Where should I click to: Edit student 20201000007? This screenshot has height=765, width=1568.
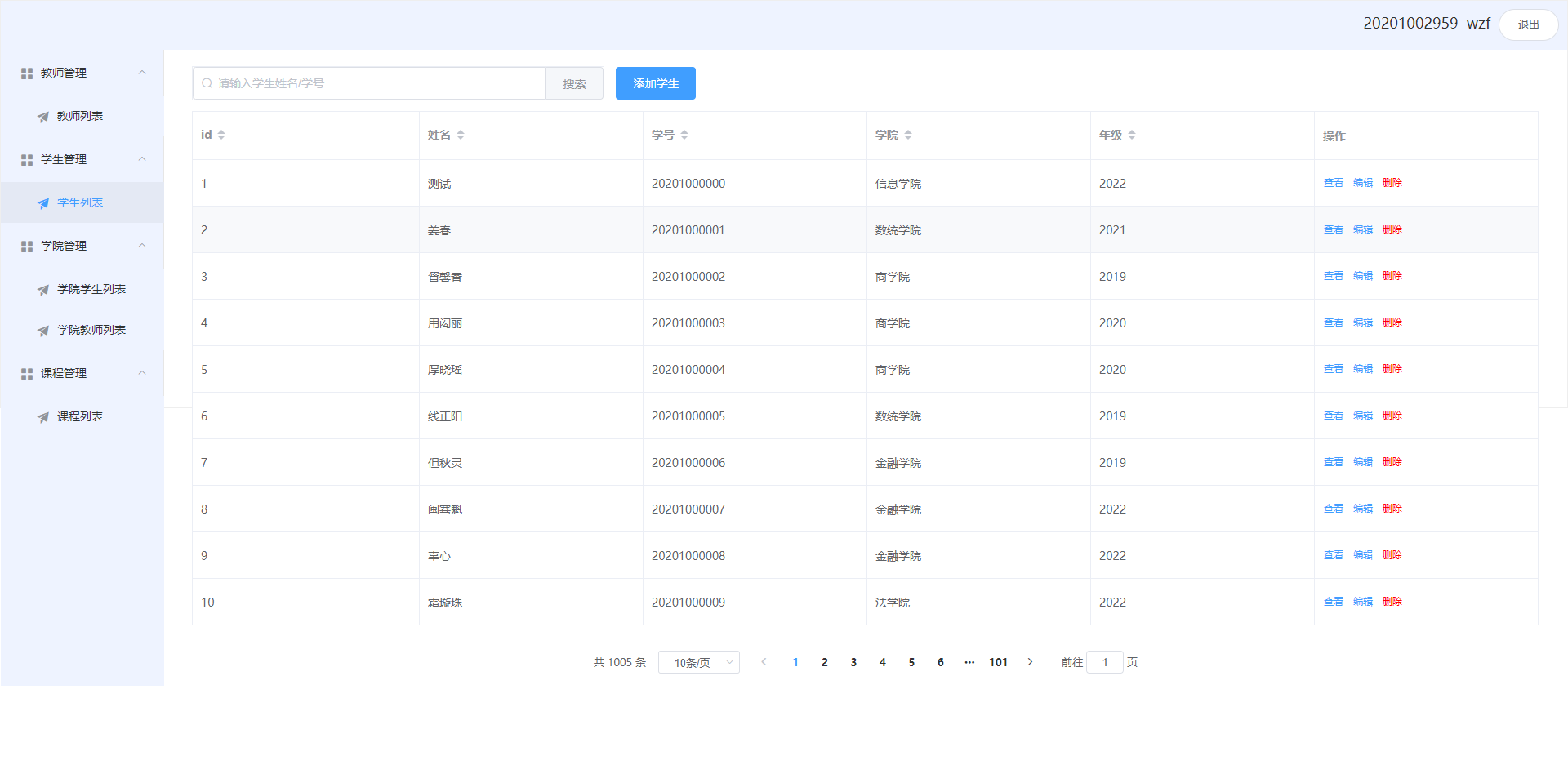[x=1363, y=509]
